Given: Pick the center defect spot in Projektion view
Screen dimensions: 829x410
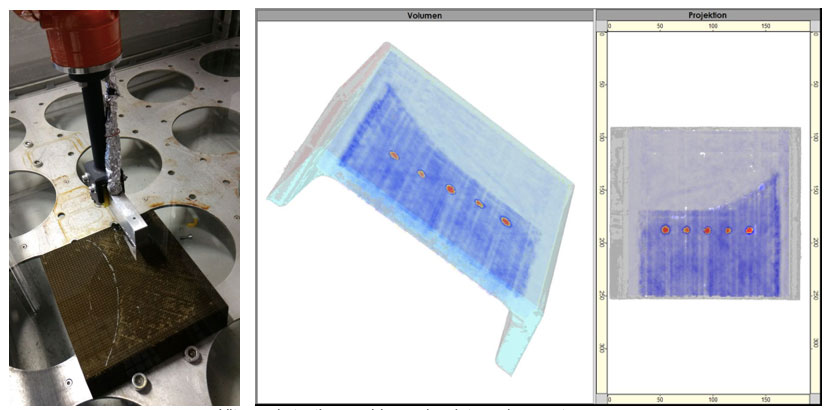Looking at the screenshot, I should pyautogui.click(x=707, y=230).
